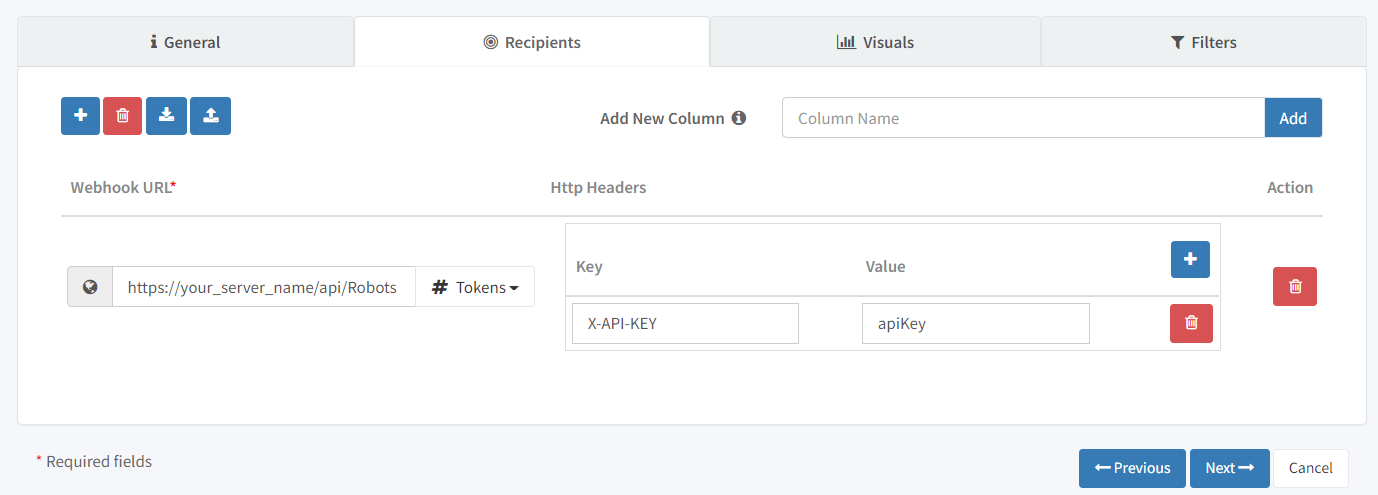Go back with the Previous button

tap(1132, 468)
